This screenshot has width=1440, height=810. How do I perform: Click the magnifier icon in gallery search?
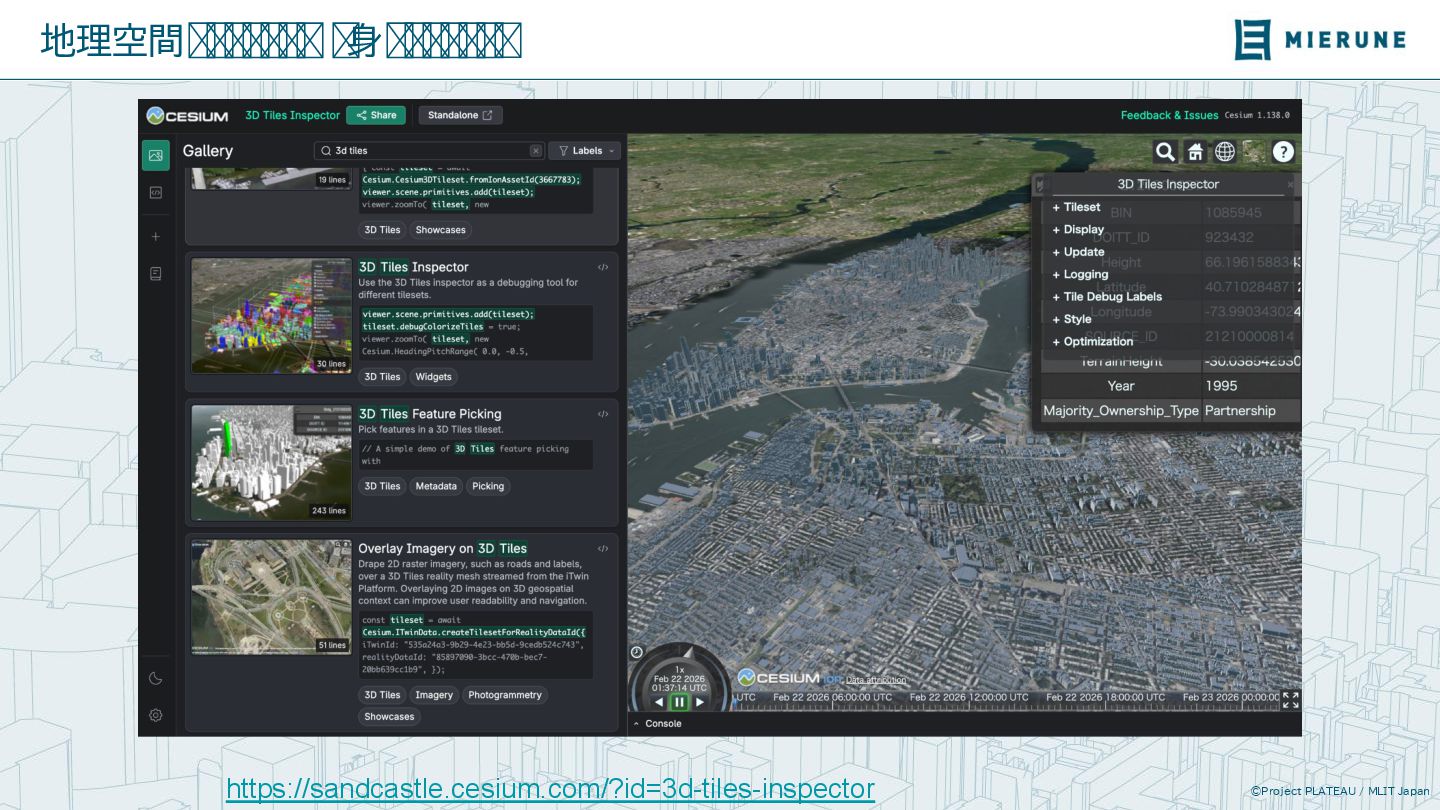click(x=326, y=151)
